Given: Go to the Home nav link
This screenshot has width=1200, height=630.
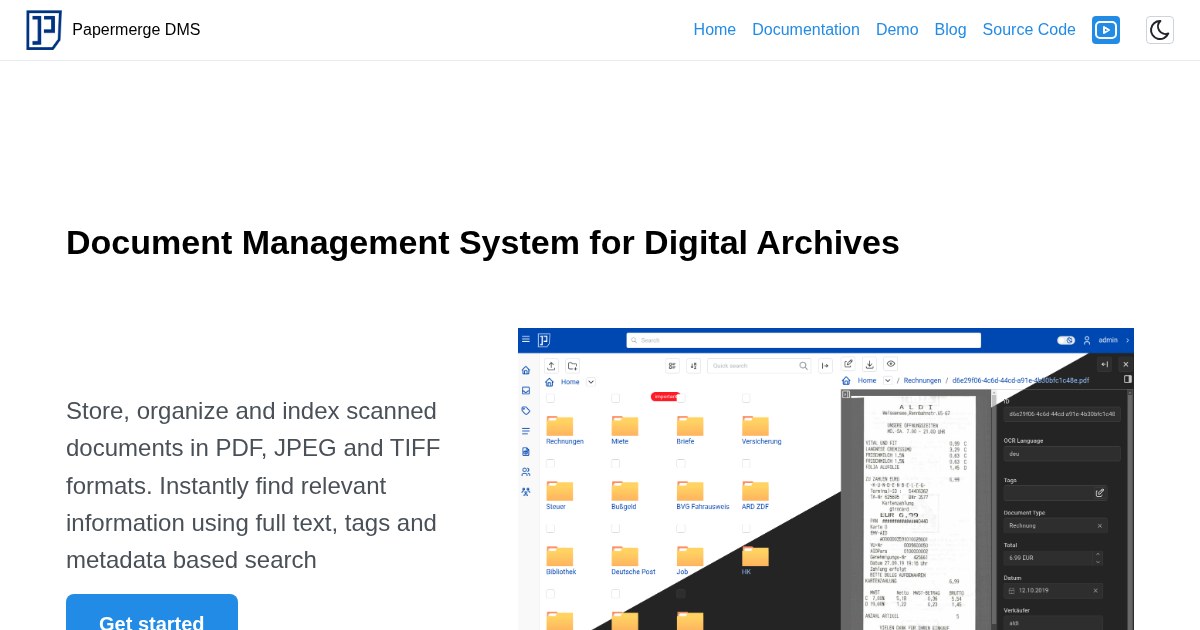Looking at the screenshot, I should (x=715, y=30).
